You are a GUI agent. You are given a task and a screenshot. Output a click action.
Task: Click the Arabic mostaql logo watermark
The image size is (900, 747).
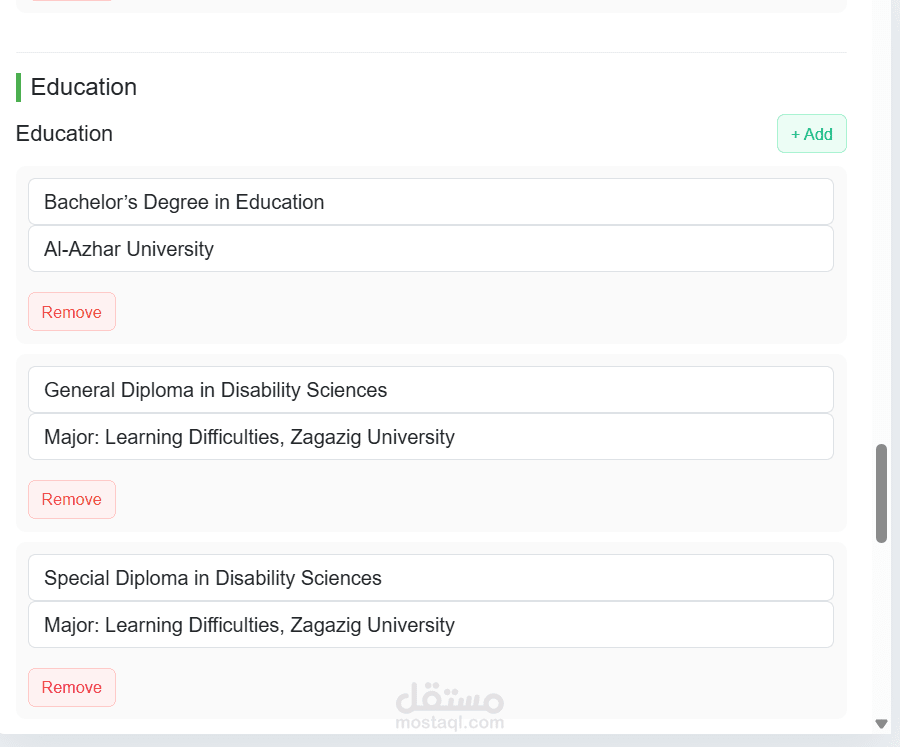coord(449,696)
